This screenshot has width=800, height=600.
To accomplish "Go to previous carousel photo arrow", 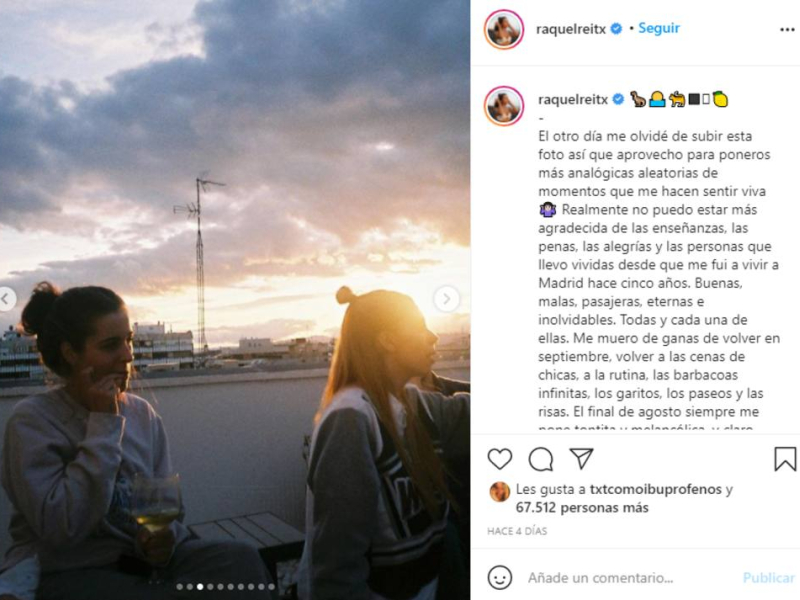I will (x=5, y=299).
